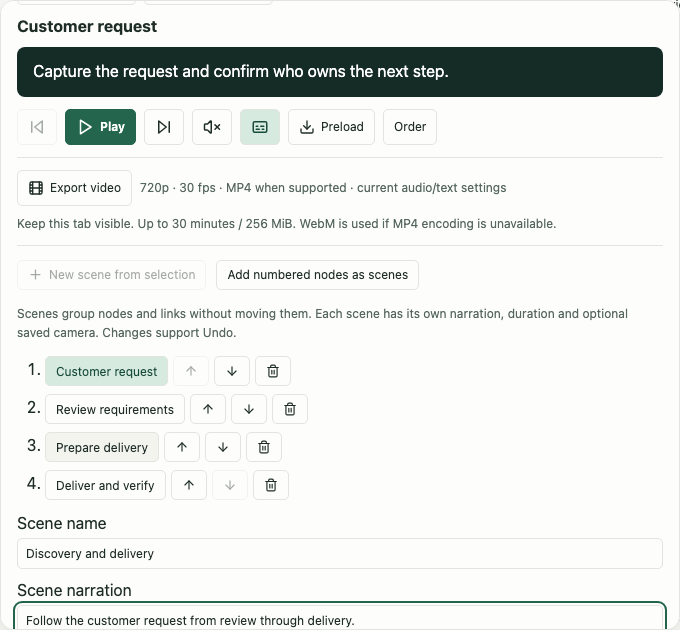Move Deliver and verify scene up
The image size is (680, 630).
(x=189, y=485)
